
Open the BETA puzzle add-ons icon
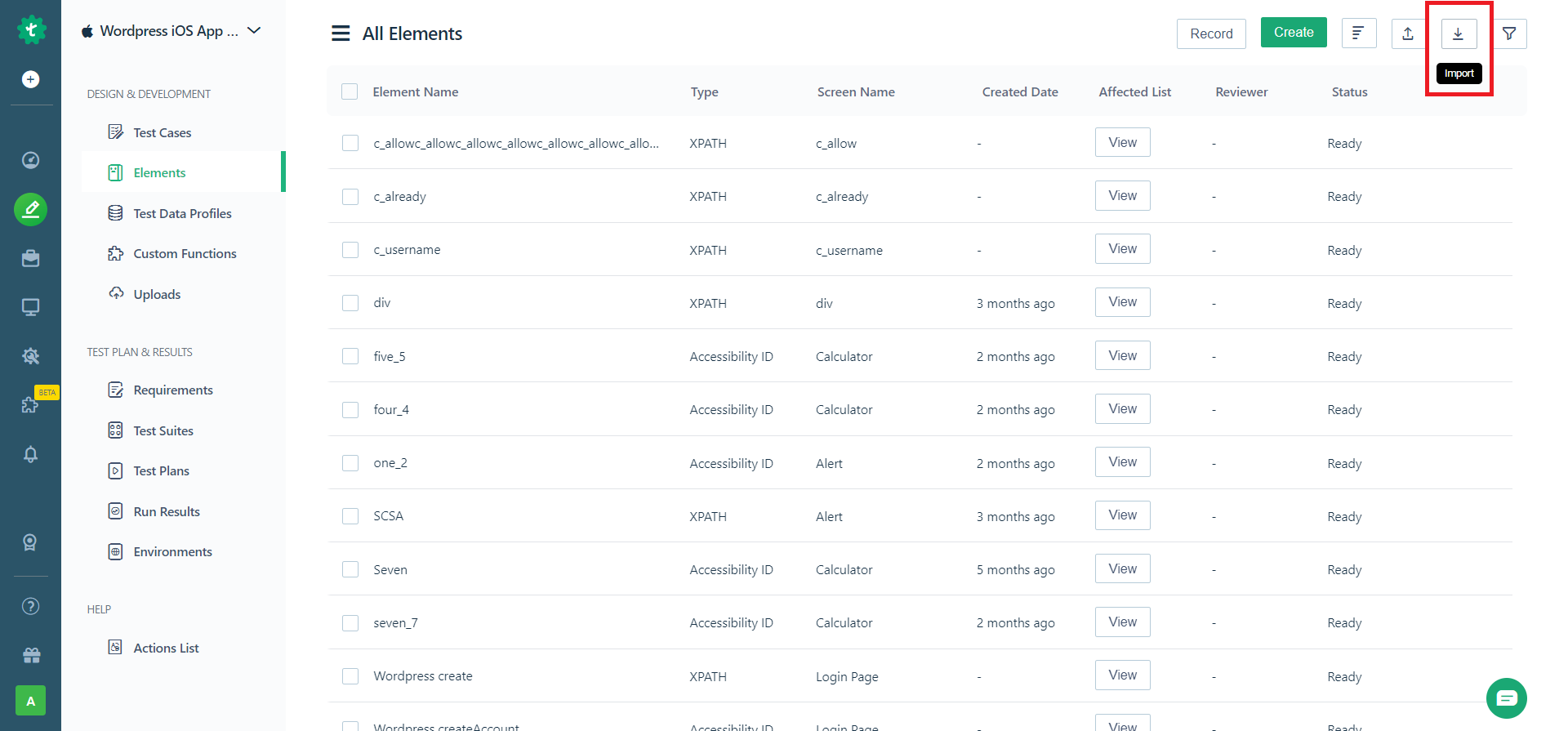pyautogui.click(x=30, y=404)
